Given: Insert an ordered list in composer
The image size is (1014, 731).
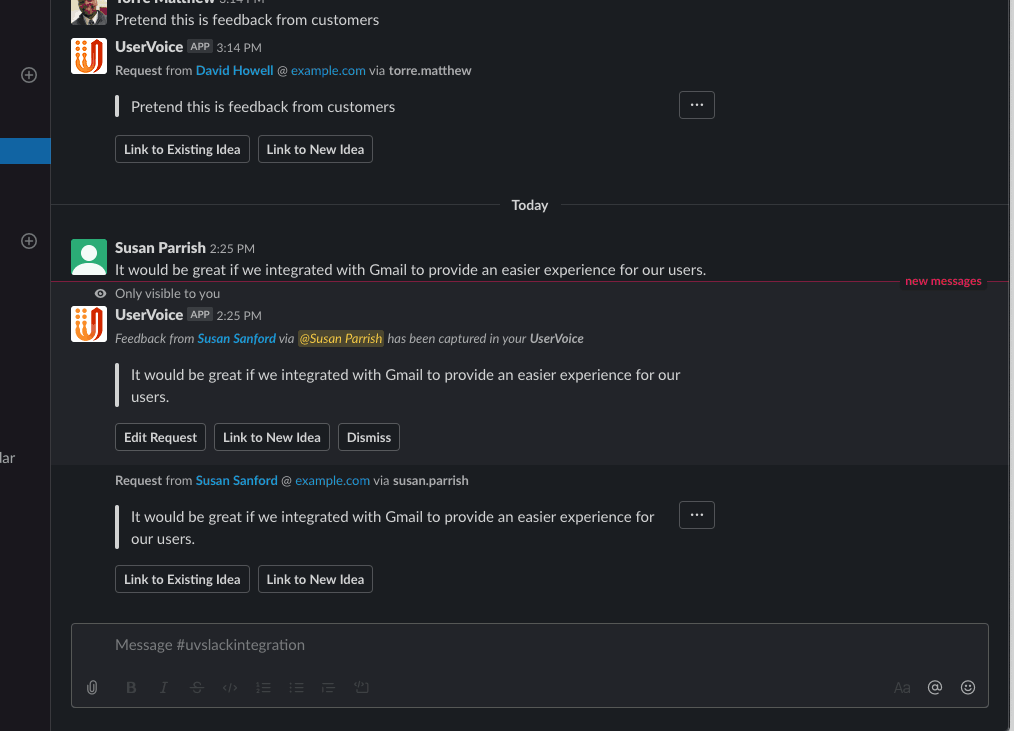Looking at the screenshot, I should [x=263, y=687].
